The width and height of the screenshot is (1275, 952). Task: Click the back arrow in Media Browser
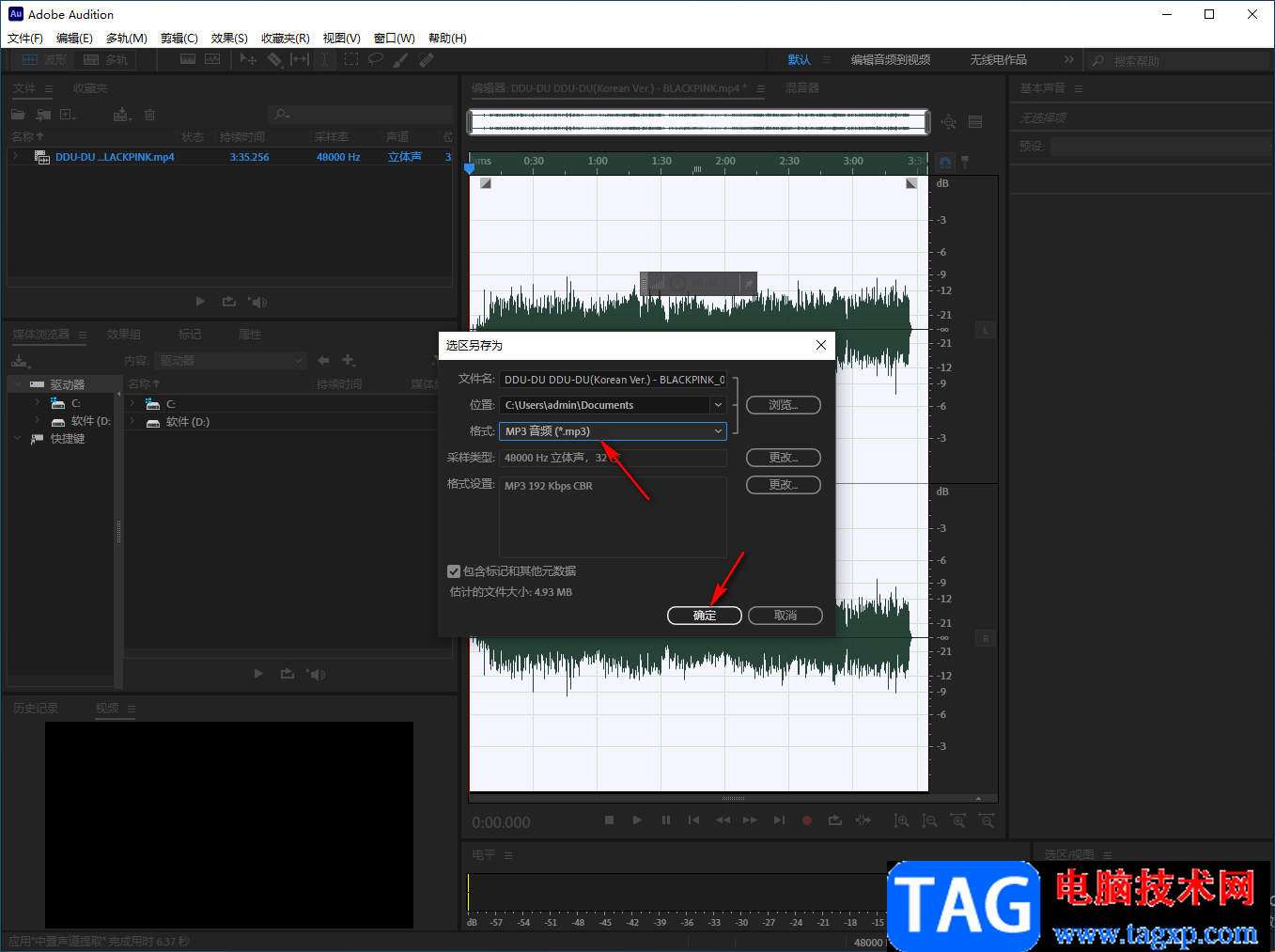(323, 360)
